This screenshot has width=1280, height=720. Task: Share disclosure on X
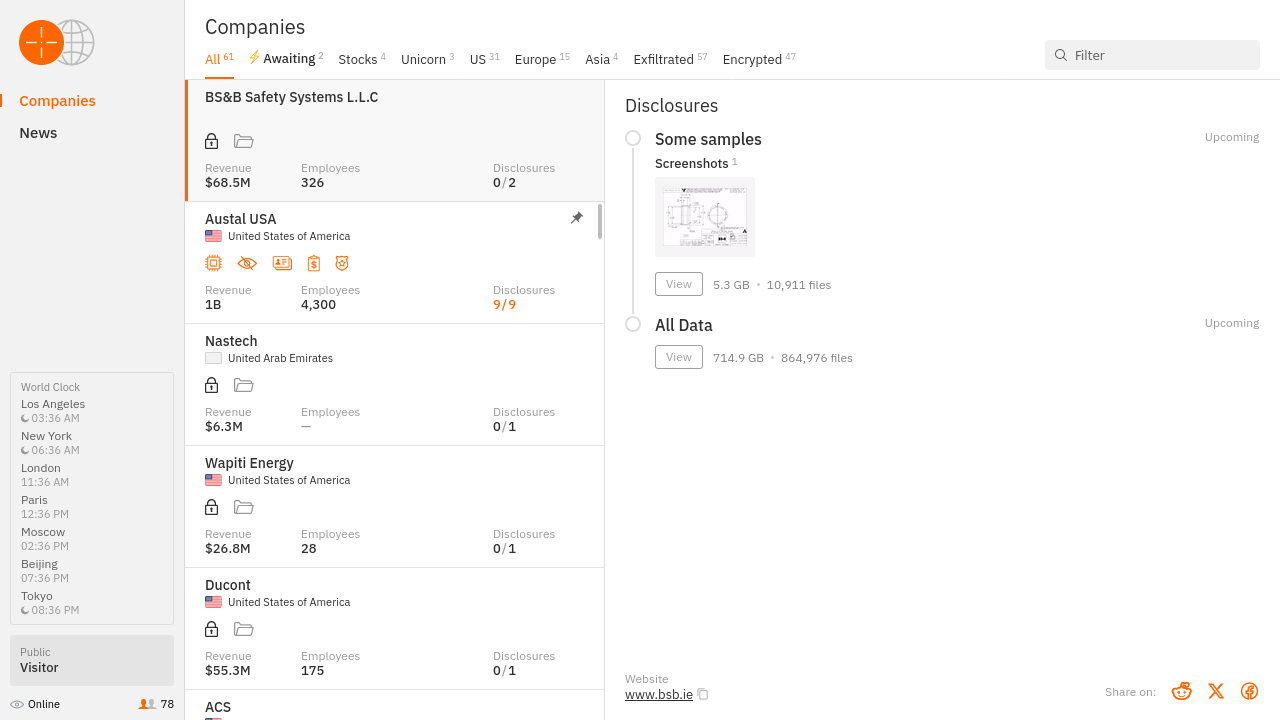tap(1215, 691)
